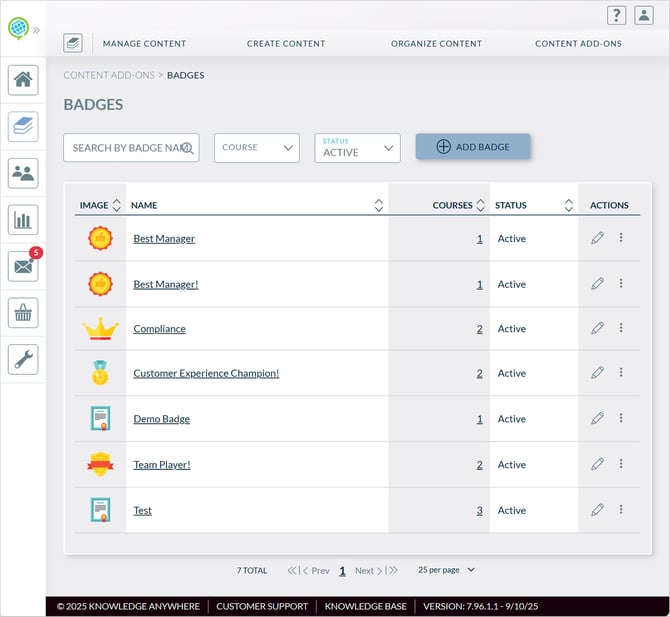Open the Team Player! badge link

tap(162, 464)
